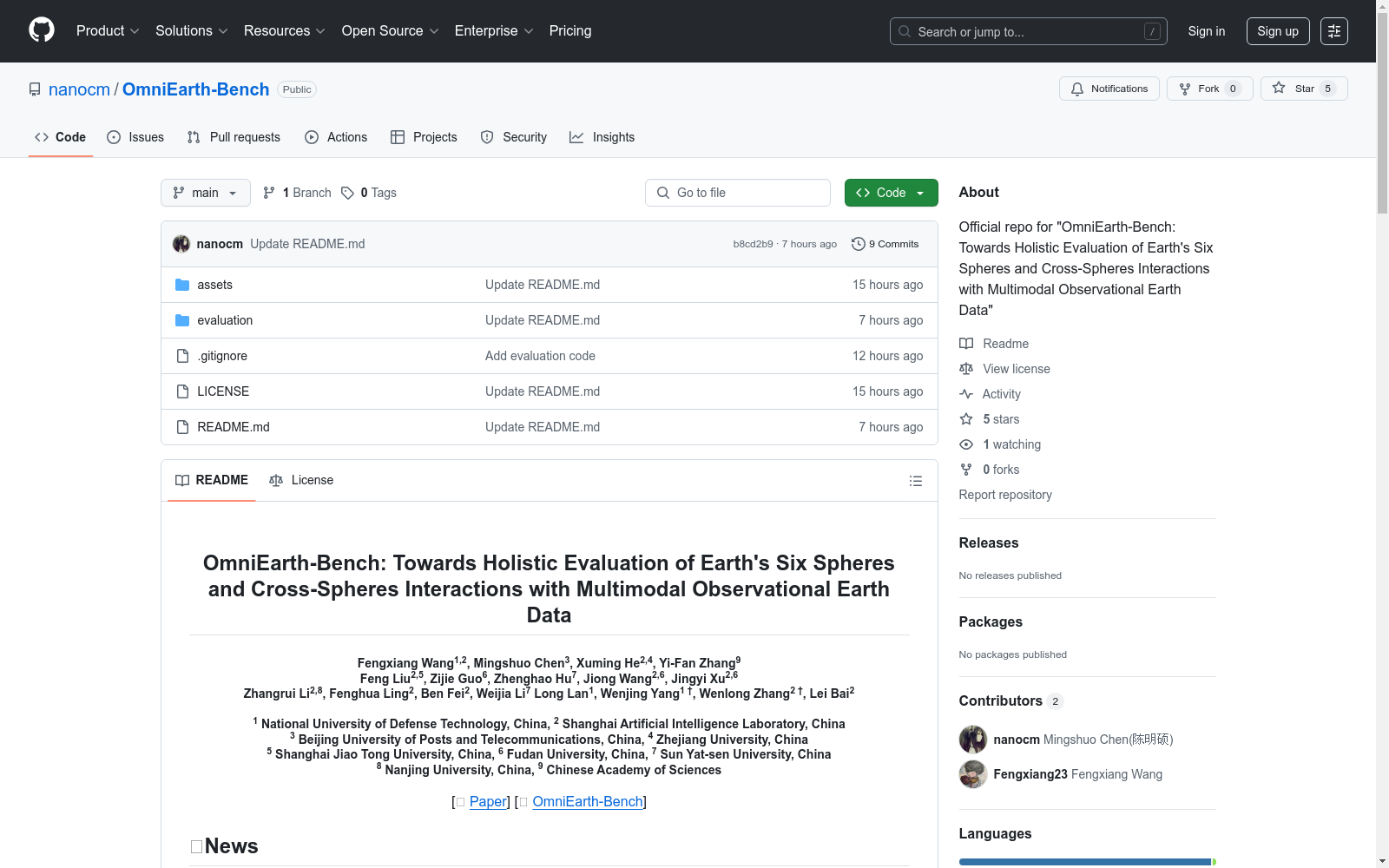This screenshot has width=1389, height=868.
Task: Click nanocm contributor avatar
Action: click(973, 740)
